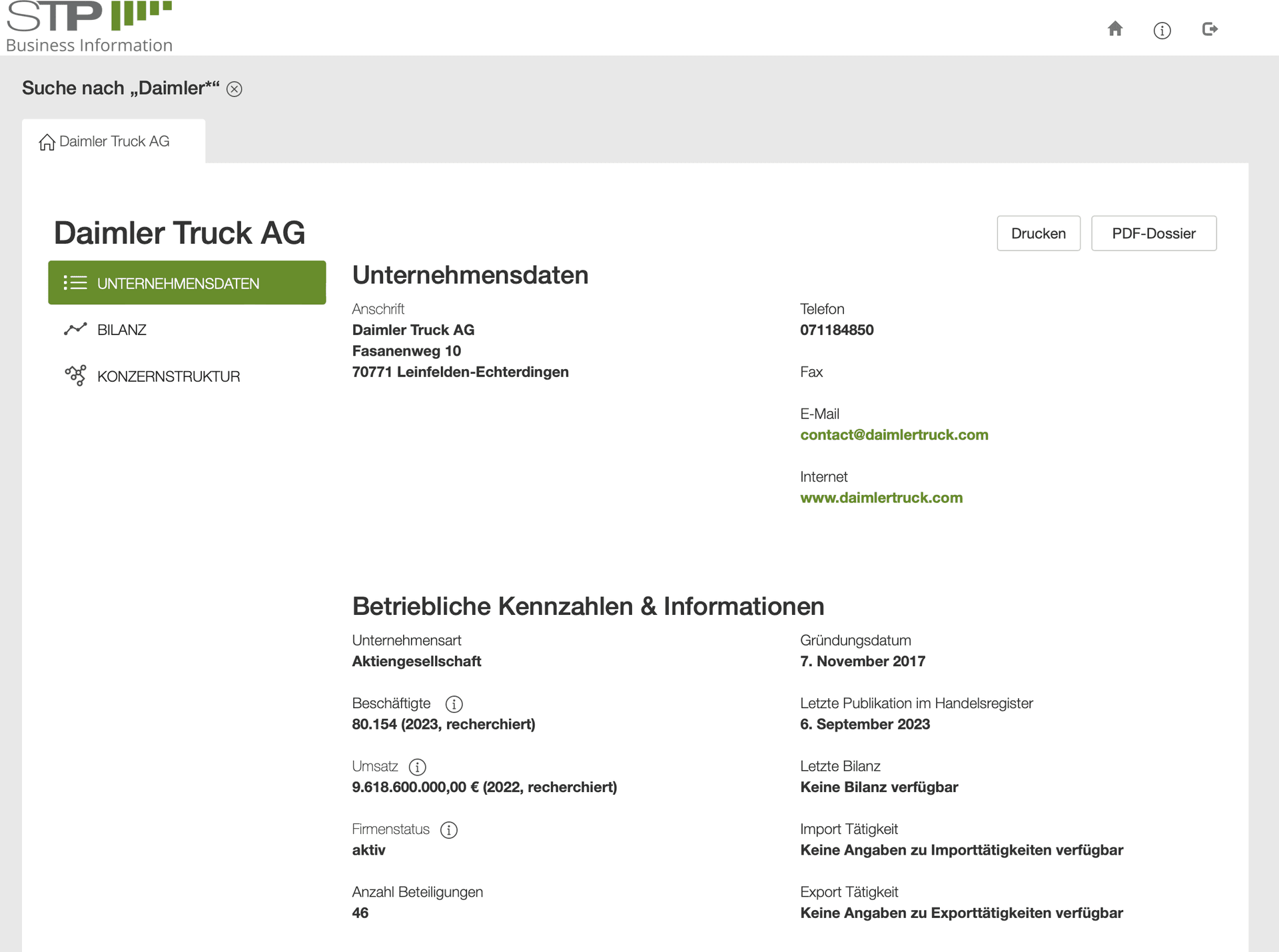
Task: Open the contact@daimlertruck.com email link
Action: (x=894, y=435)
